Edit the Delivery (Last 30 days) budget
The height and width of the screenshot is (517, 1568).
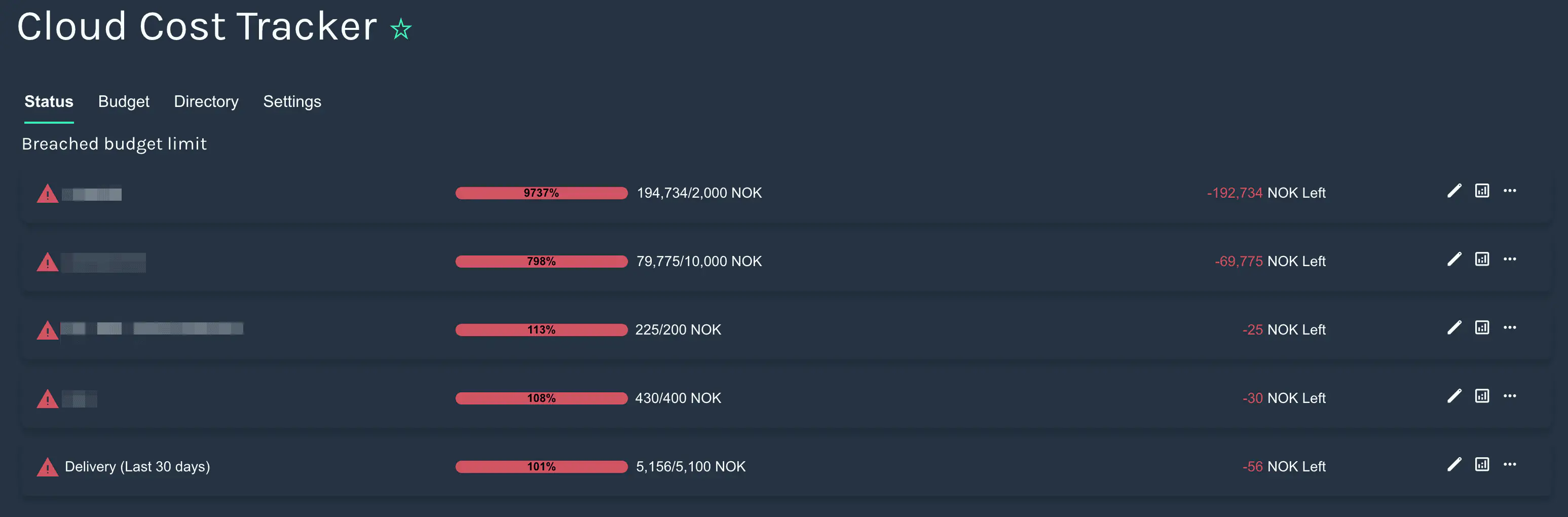tap(1454, 465)
